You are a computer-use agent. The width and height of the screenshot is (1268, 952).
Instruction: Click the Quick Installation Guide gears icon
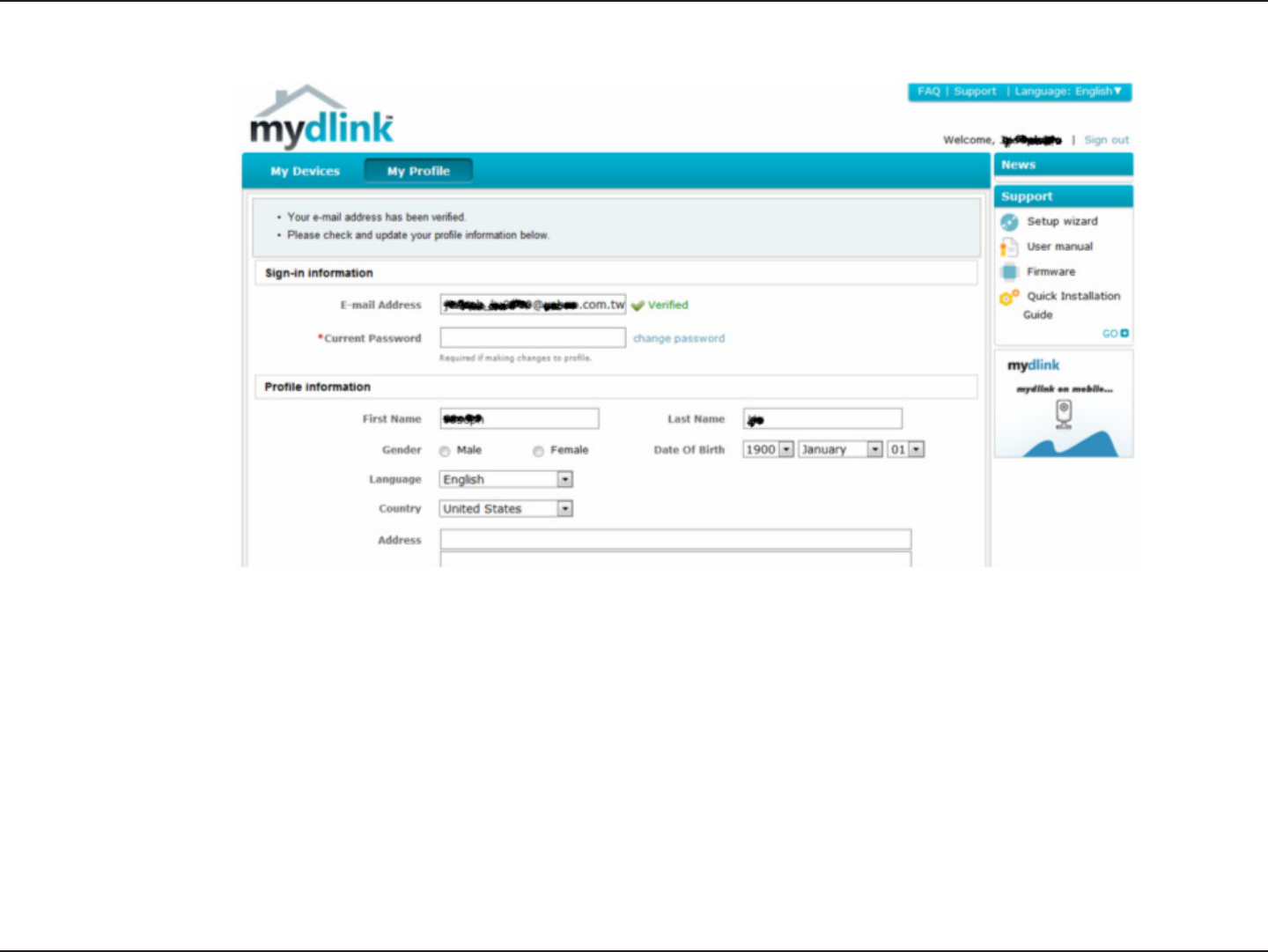(x=1009, y=298)
